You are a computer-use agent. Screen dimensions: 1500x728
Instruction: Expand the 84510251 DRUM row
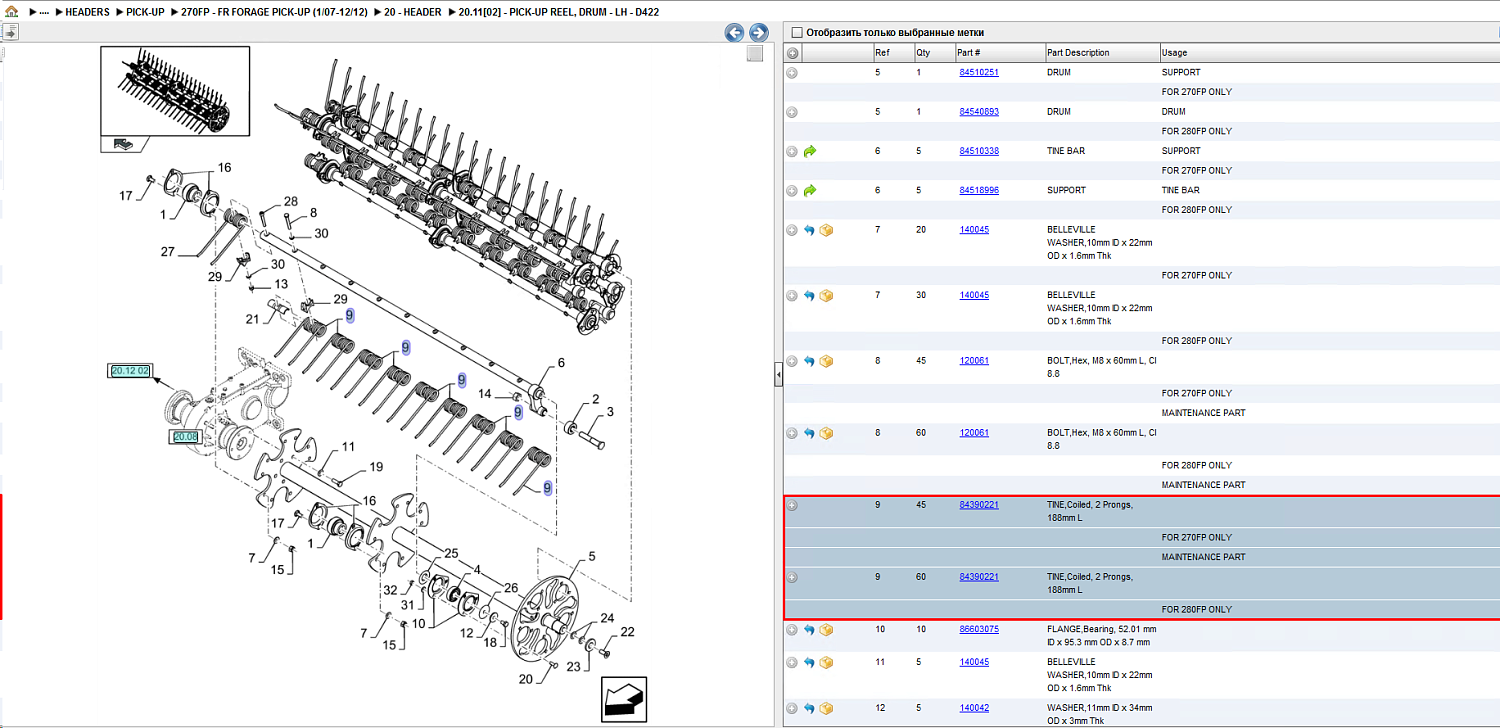coord(792,73)
